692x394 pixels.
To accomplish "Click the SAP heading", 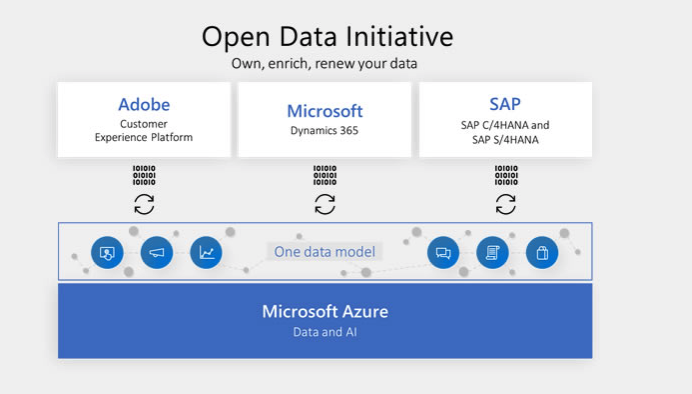I will coord(505,104).
